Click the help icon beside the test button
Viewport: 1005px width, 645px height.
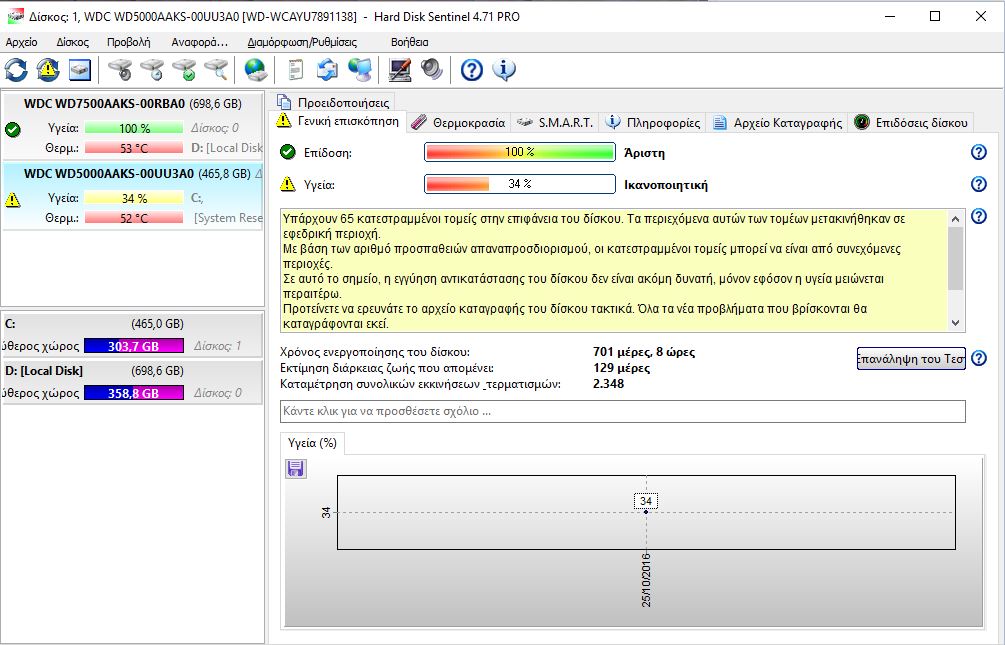pos(979,358)
